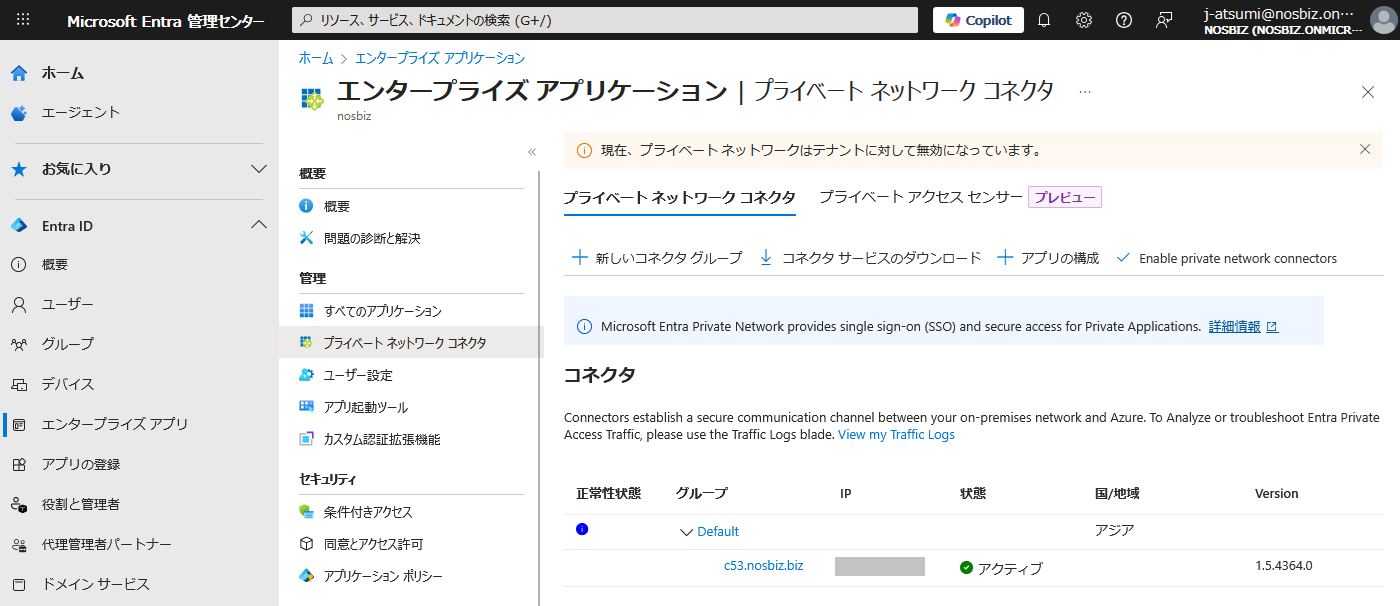
Task: Switch to the プライベート アクセス センサー tab
Action: [920, 197]
